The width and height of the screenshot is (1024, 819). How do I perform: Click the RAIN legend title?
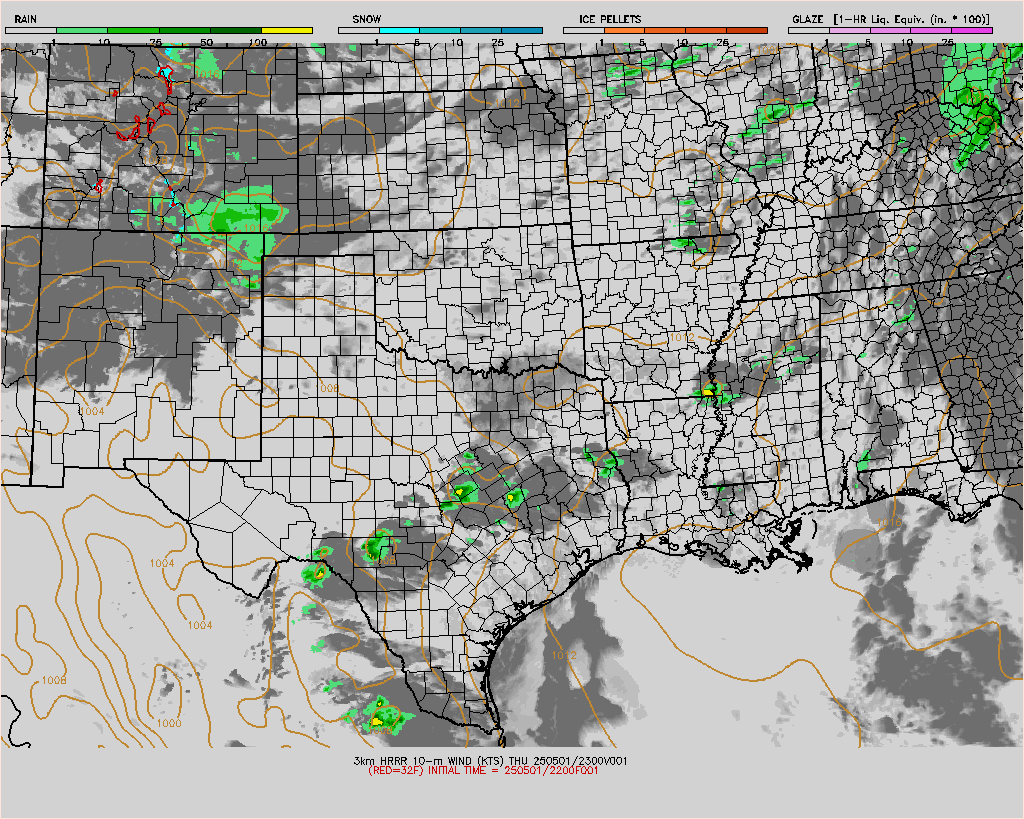pyautogui.click(x=25, y=19)
